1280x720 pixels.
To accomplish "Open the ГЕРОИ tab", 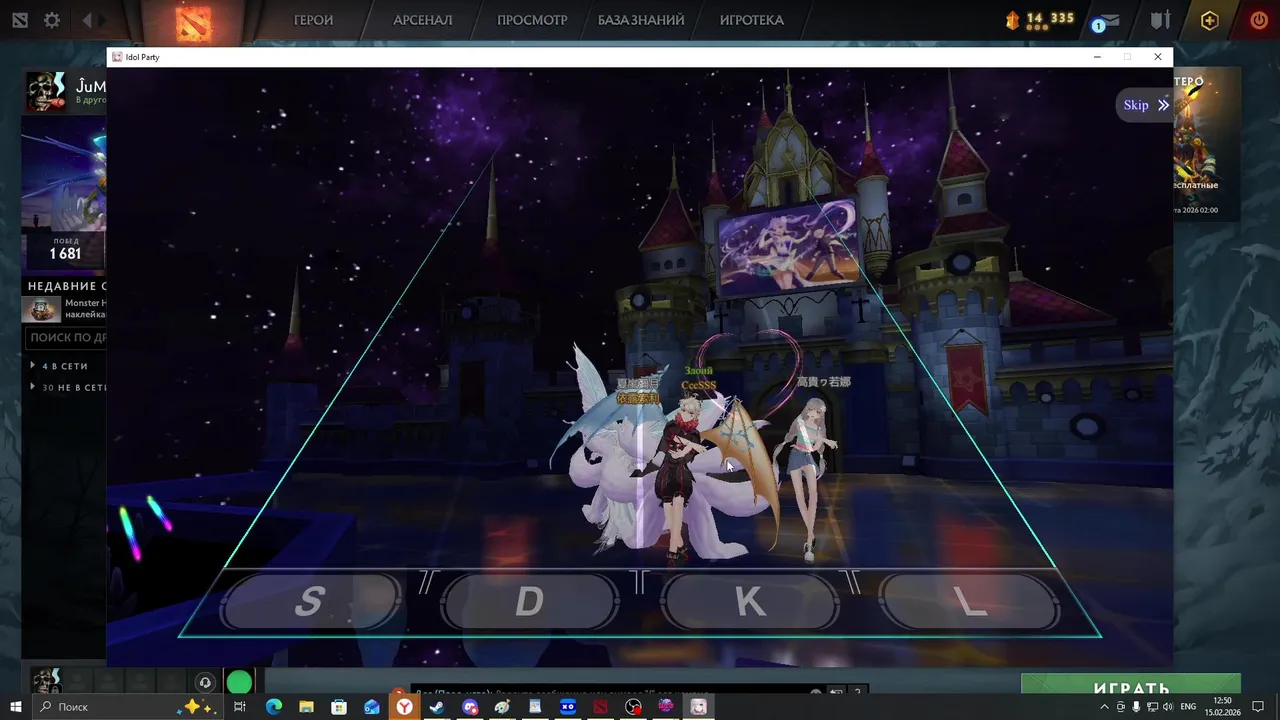I will coord(313,20).
